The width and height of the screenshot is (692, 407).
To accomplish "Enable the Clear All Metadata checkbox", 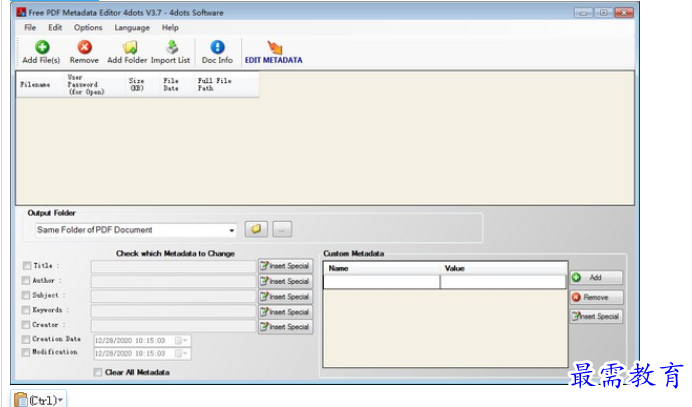I will pos(98,372).
